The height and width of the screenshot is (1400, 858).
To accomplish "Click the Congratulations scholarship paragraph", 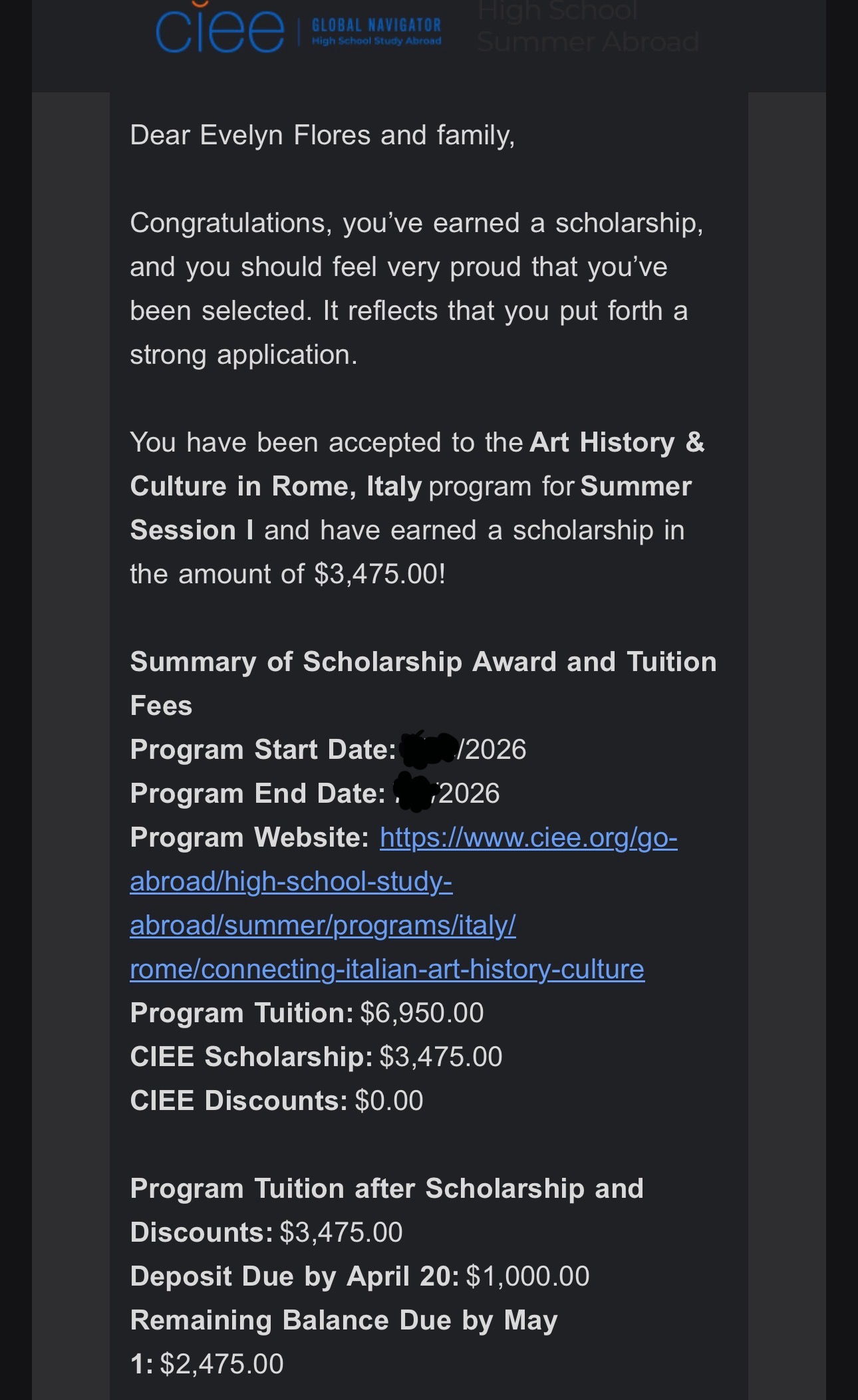I will pos(416,289).
